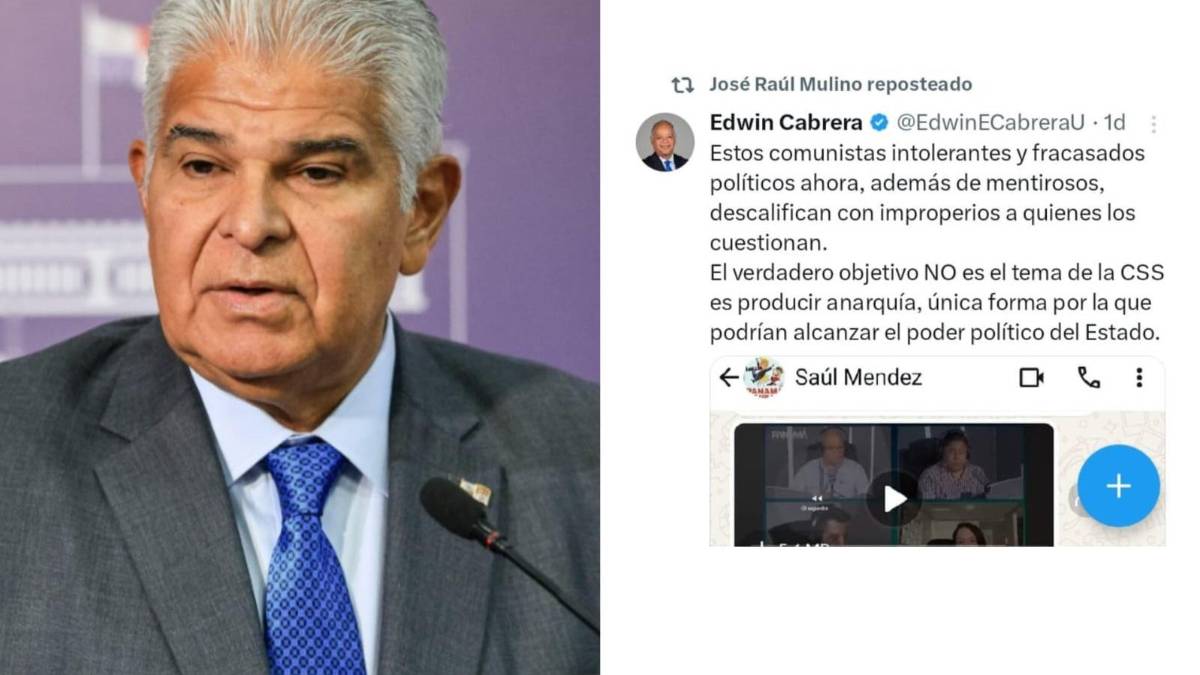Open Edwin Cabrera's profile avatar
The image size is (1200, 675).
(x=664, y=141)
